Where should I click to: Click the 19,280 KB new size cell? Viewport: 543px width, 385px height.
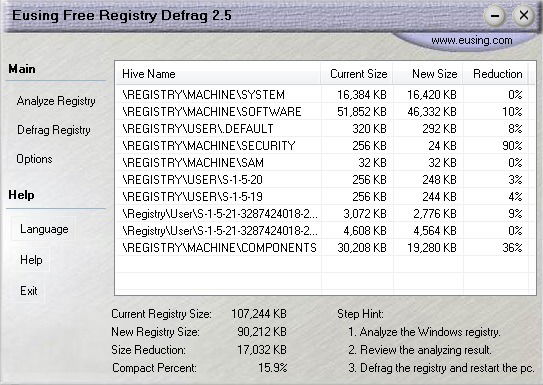click(x=432, y=248)
